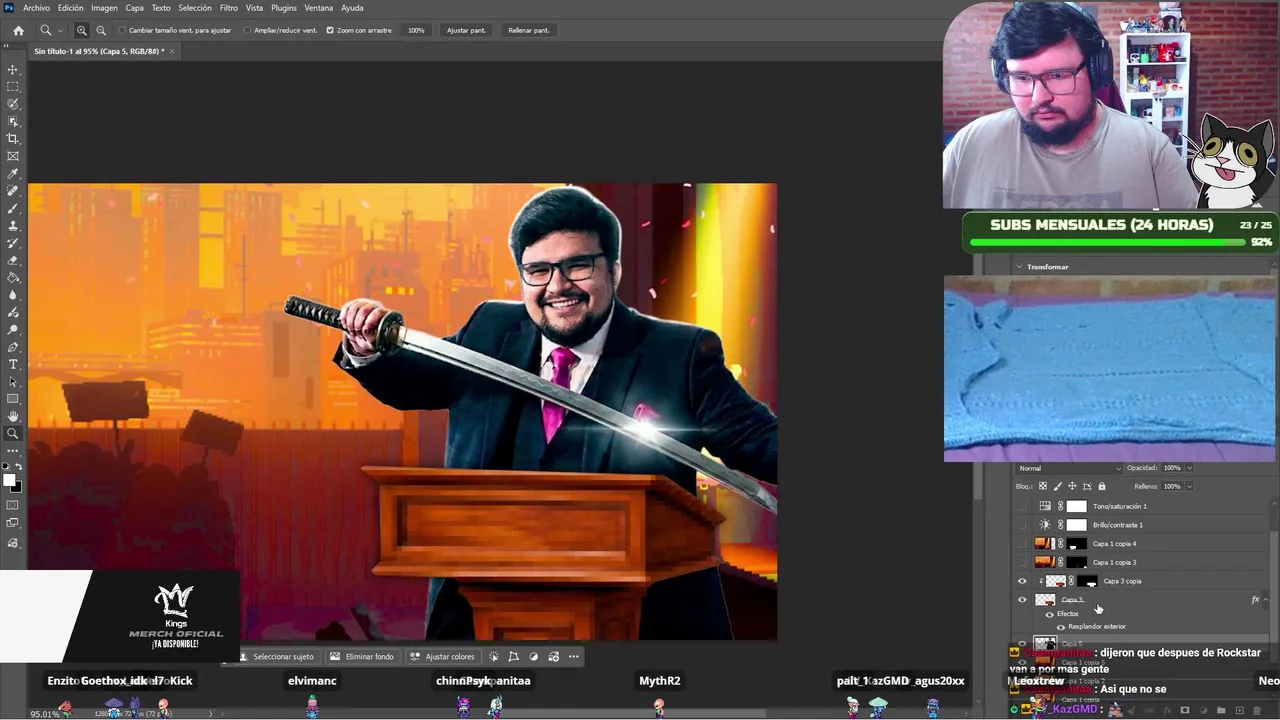Select the Eraser tool
1280x720 pixels.
[x=13, y=260]
